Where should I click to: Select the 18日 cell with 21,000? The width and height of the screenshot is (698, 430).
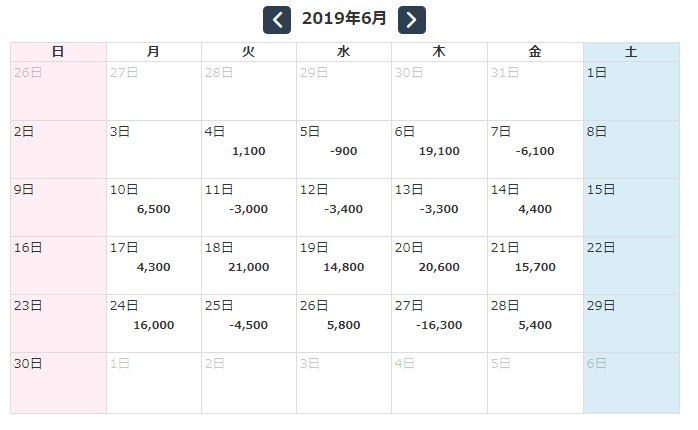pos(248,266)
